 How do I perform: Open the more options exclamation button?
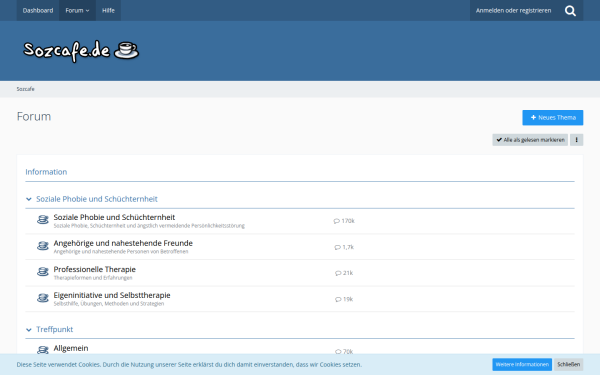[576, 140]
